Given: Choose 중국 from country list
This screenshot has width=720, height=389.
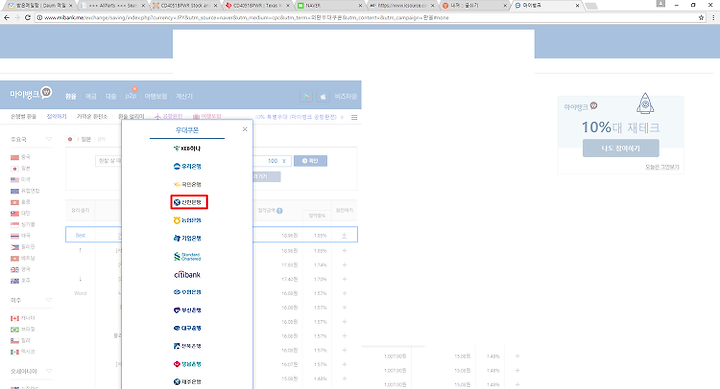Looking at the screenshot, I should tap(20, 157).
